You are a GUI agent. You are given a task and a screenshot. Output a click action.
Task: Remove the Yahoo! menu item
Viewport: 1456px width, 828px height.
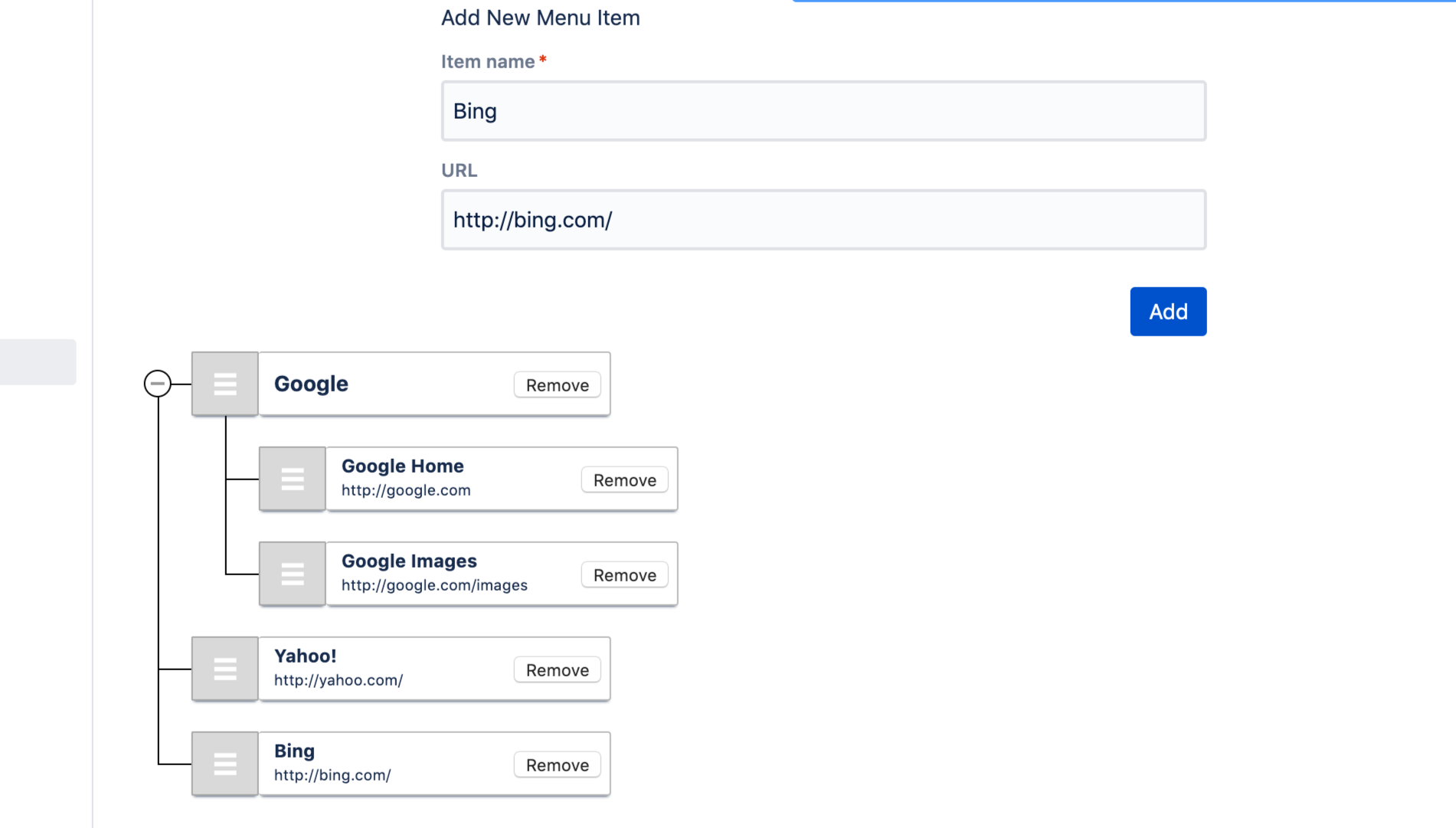pyautogui.click(x=557, y=670)
